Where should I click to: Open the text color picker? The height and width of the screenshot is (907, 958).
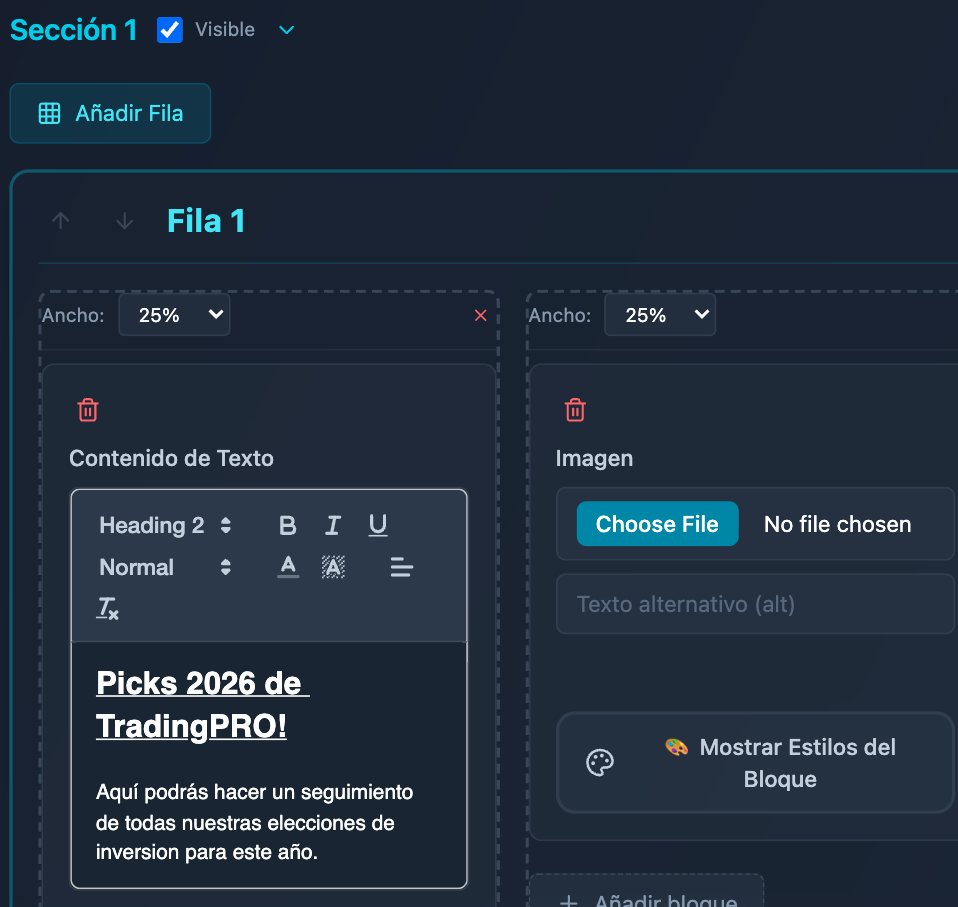[288, 567]
